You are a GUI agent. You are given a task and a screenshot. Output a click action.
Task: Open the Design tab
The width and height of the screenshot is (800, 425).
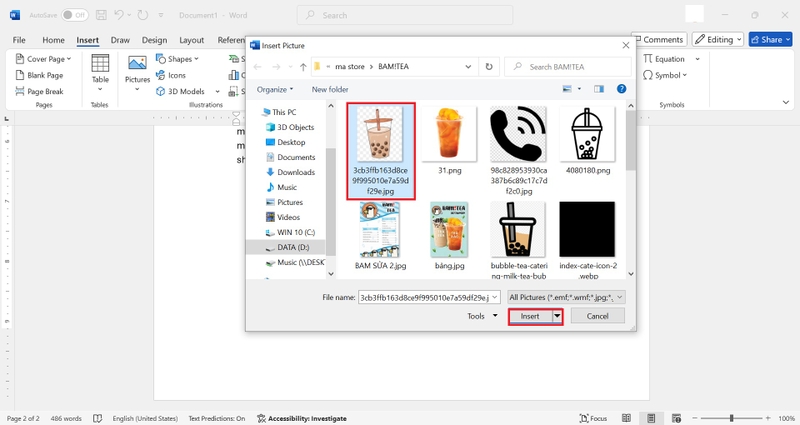(x=154, y=40)
